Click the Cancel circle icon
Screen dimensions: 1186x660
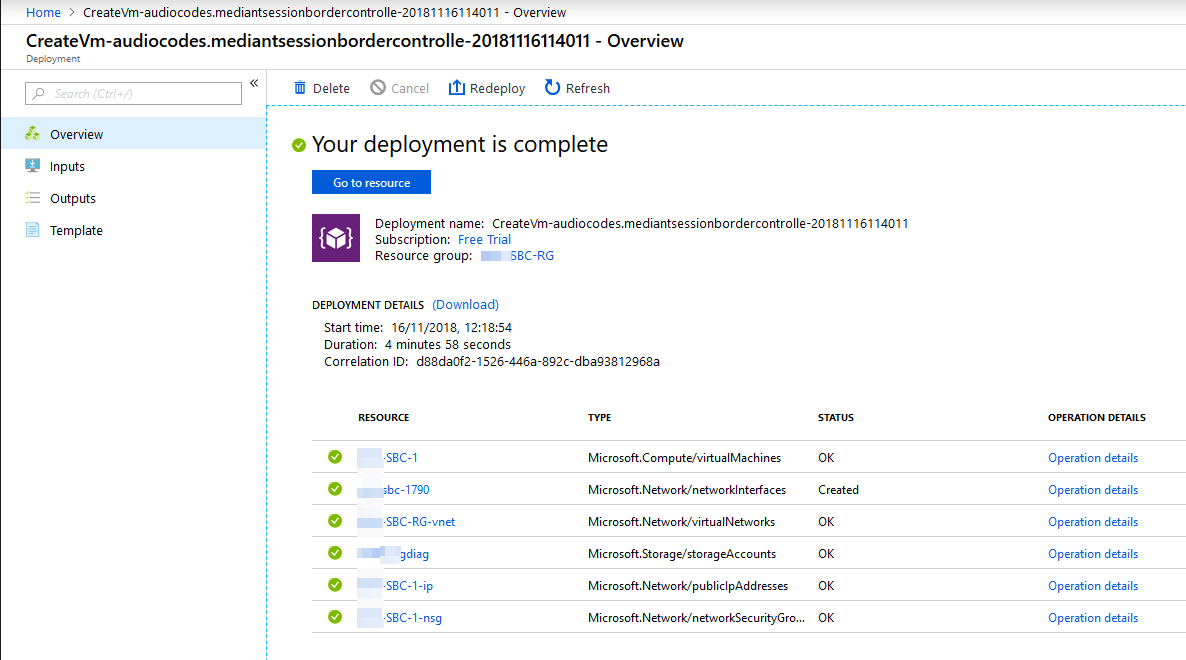[x=378, y=88]
